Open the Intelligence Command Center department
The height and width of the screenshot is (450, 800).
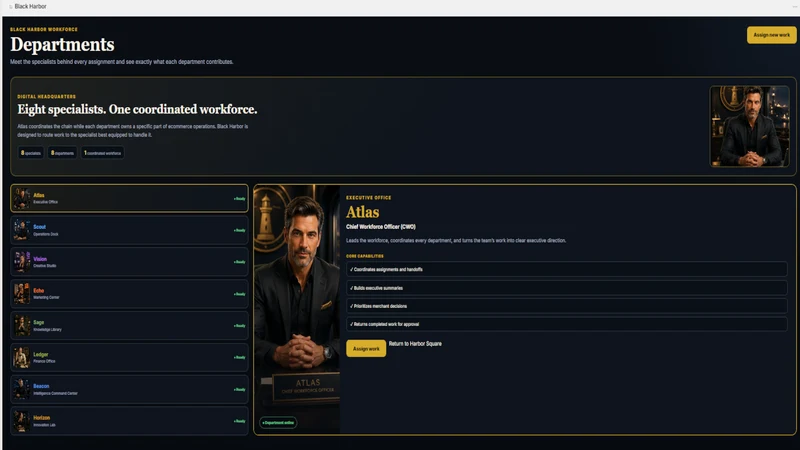point(129,389)
